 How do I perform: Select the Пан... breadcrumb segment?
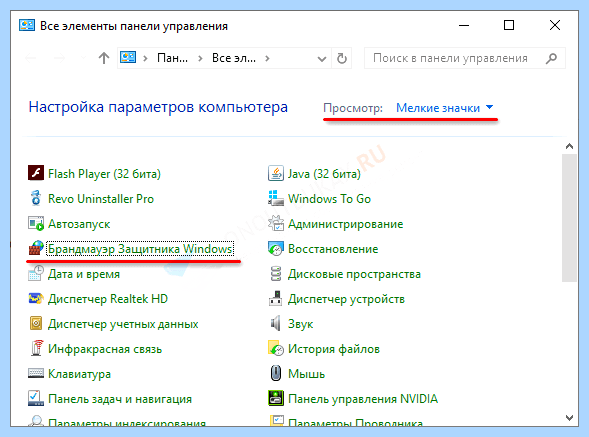click(172, 58)
